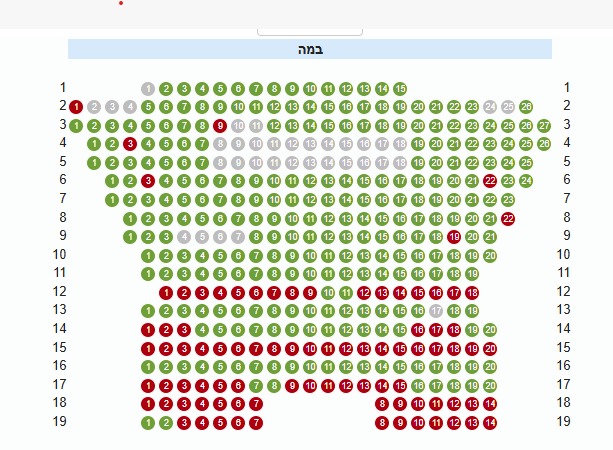The width and height of the screenshot is (613, 450).
Task: Click gray seat 17 in row 13
Action: pos(436,311)
